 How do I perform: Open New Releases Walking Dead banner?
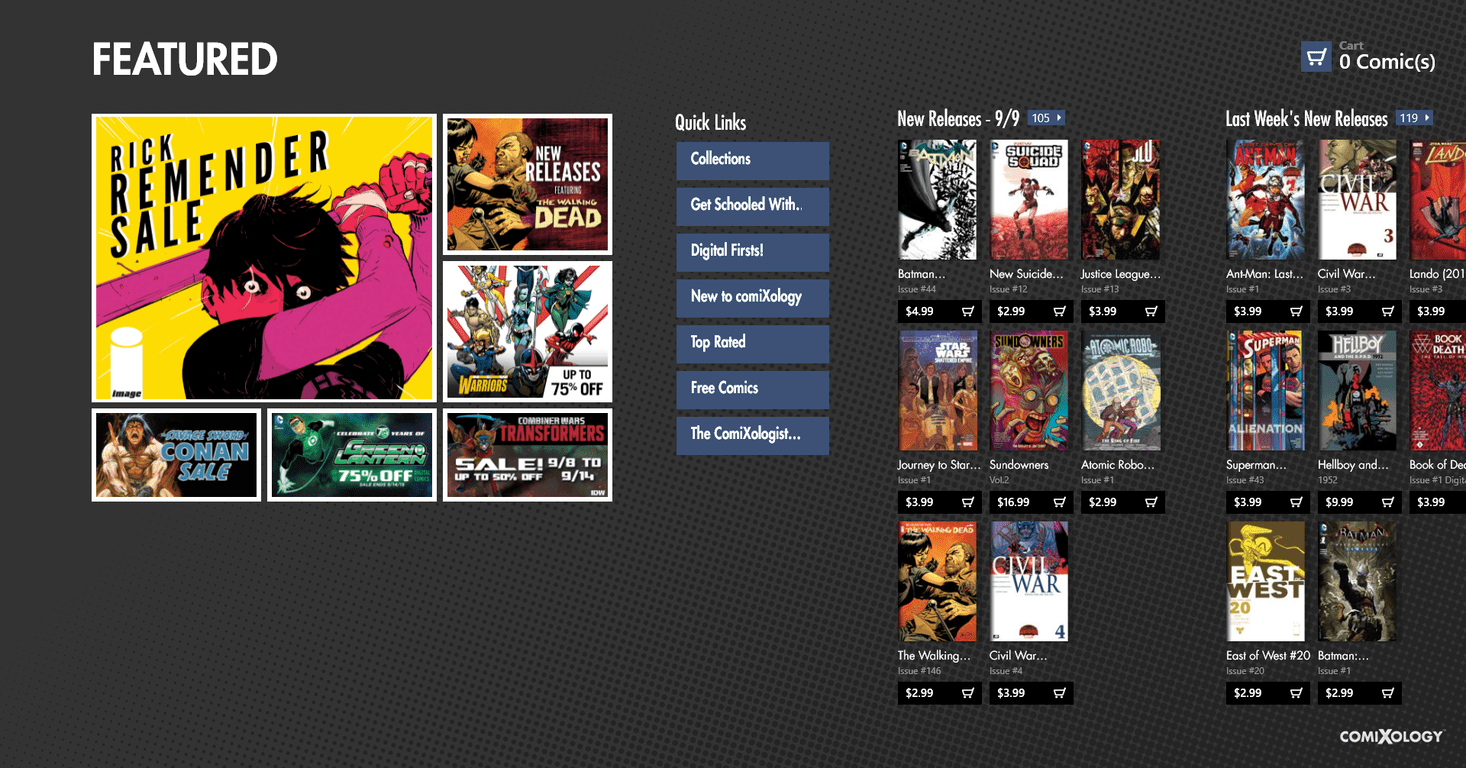tap(527, 185)
